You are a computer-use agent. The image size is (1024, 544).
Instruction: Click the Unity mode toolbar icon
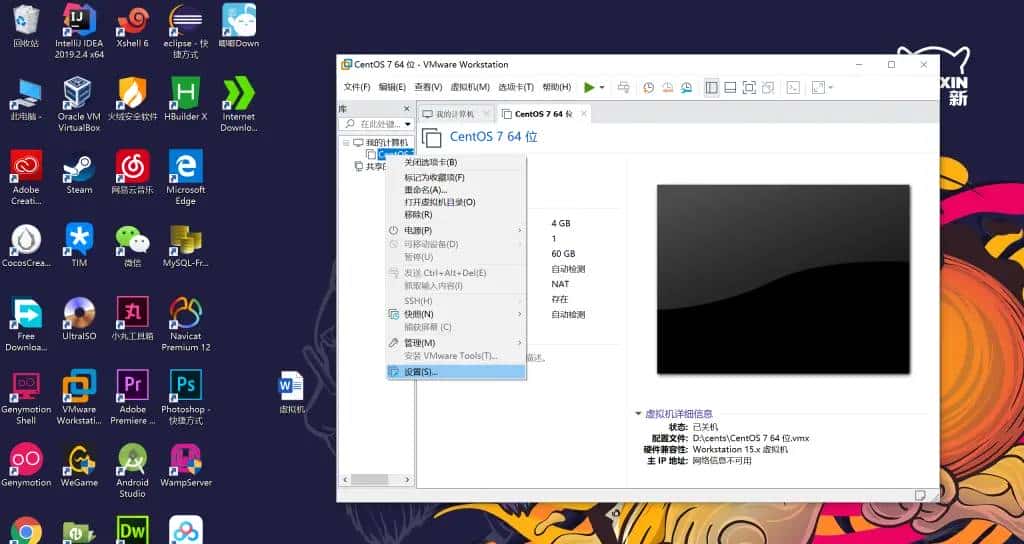coord(768,88)
